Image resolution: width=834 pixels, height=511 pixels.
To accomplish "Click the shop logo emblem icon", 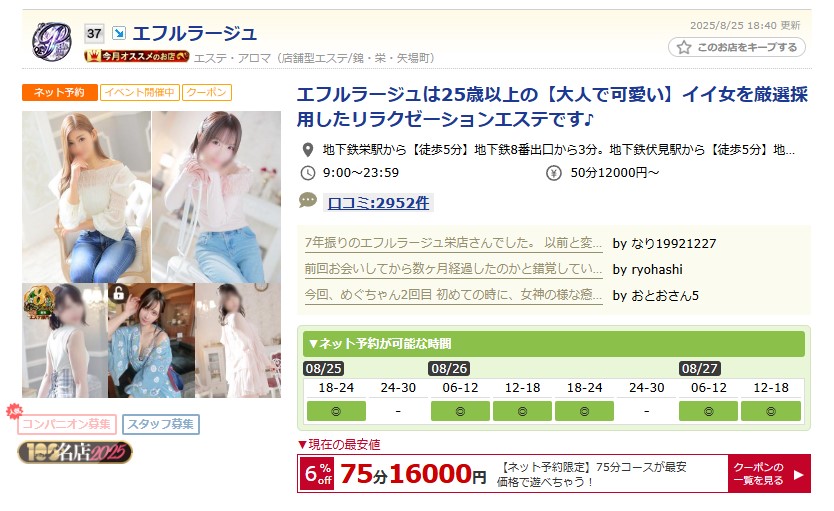I will tap(52, 41).
